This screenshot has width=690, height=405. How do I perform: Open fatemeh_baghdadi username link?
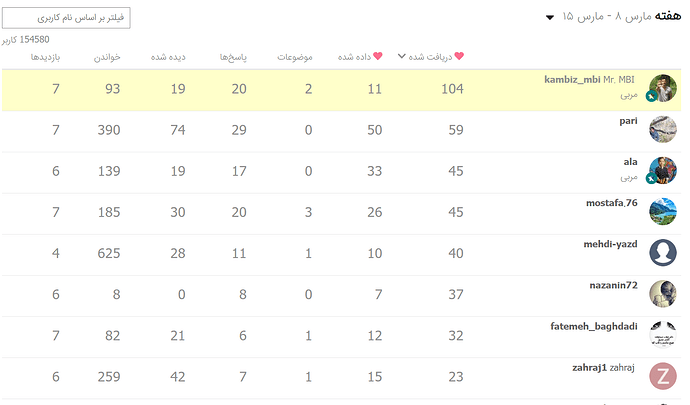pos(594,326)
